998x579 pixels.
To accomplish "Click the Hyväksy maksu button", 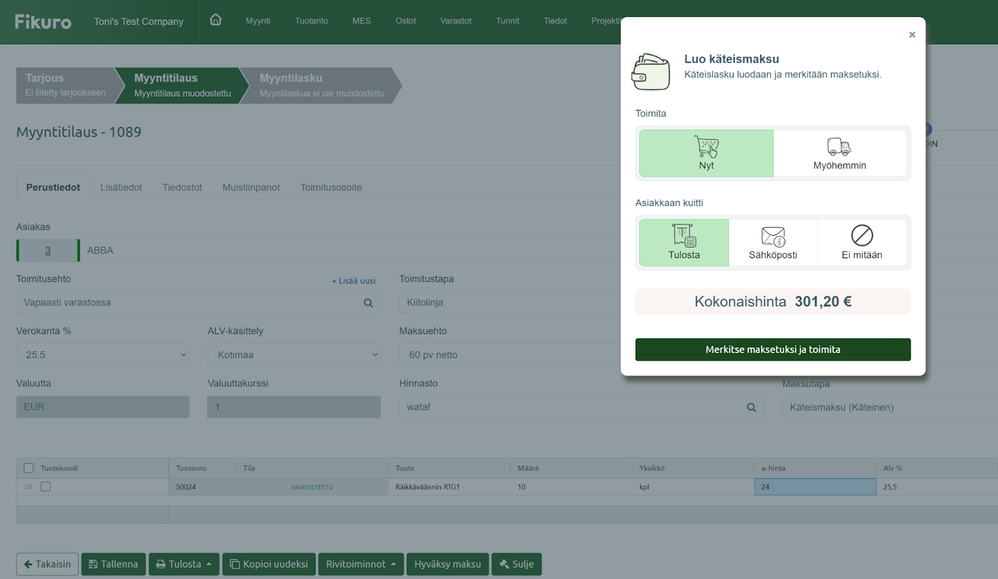I will click(x=447, y=564).
